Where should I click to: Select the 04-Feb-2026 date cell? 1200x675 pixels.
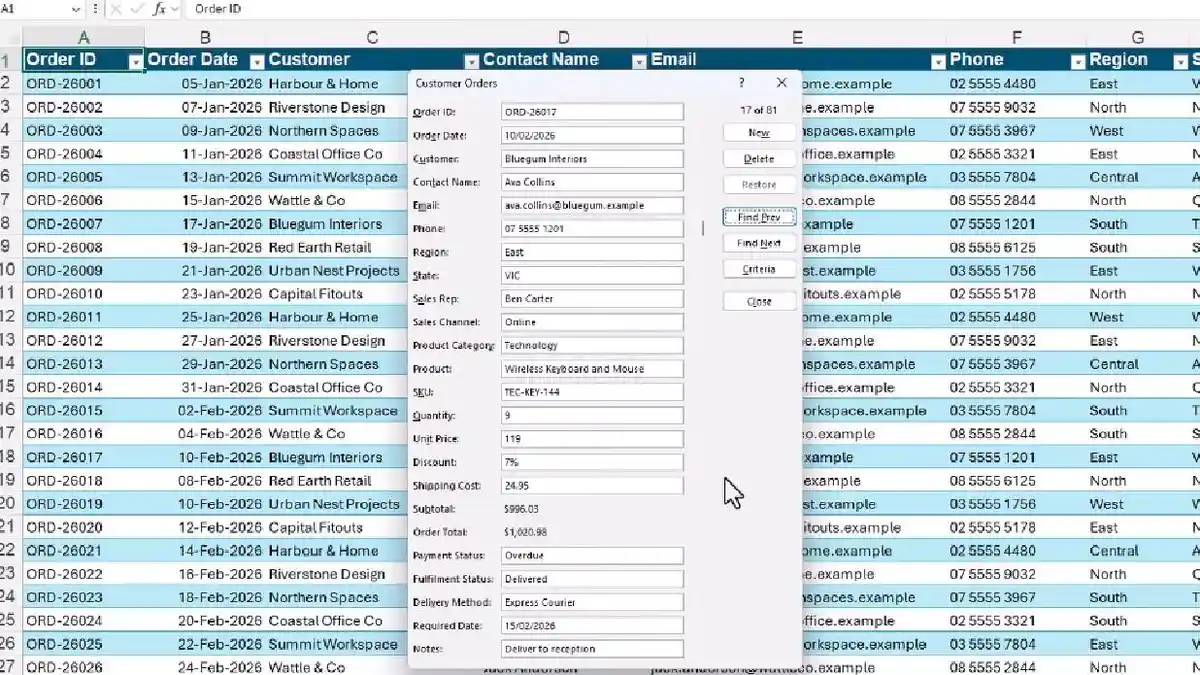click(x=205, y=434)
